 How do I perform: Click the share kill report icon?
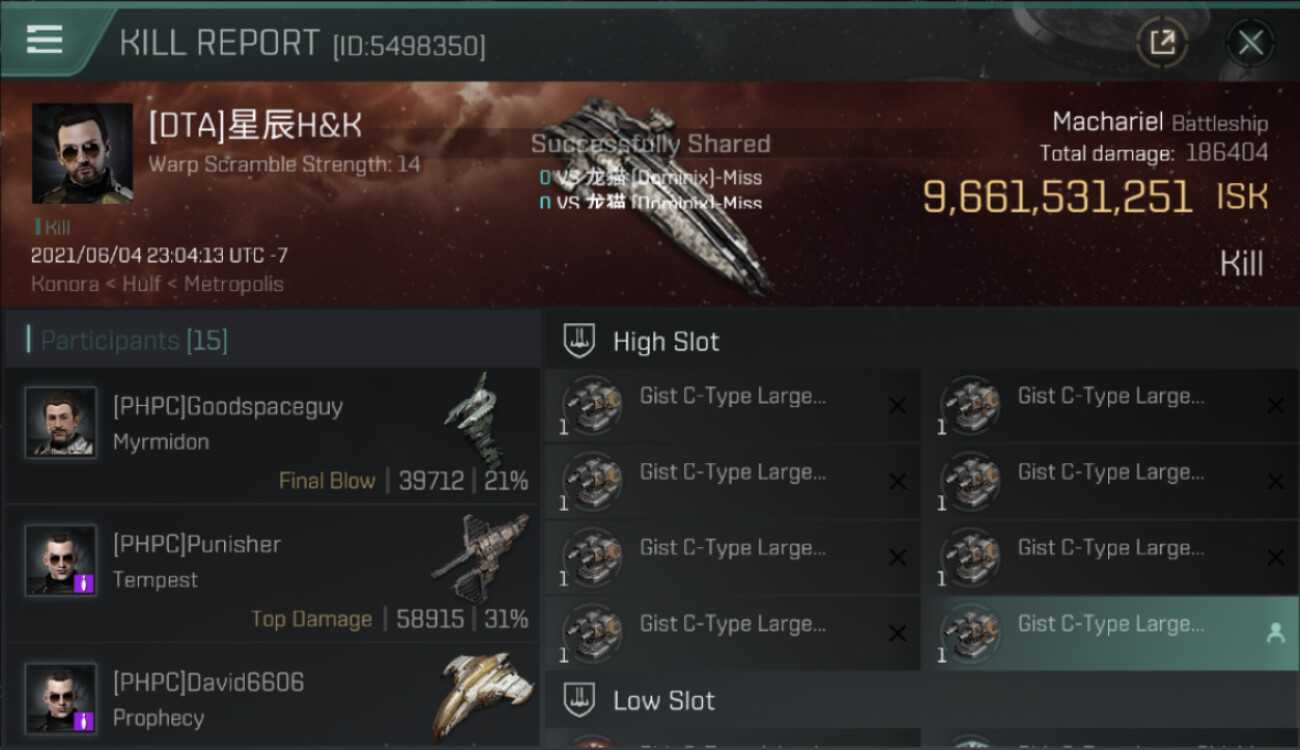[x=1162, y=43]
